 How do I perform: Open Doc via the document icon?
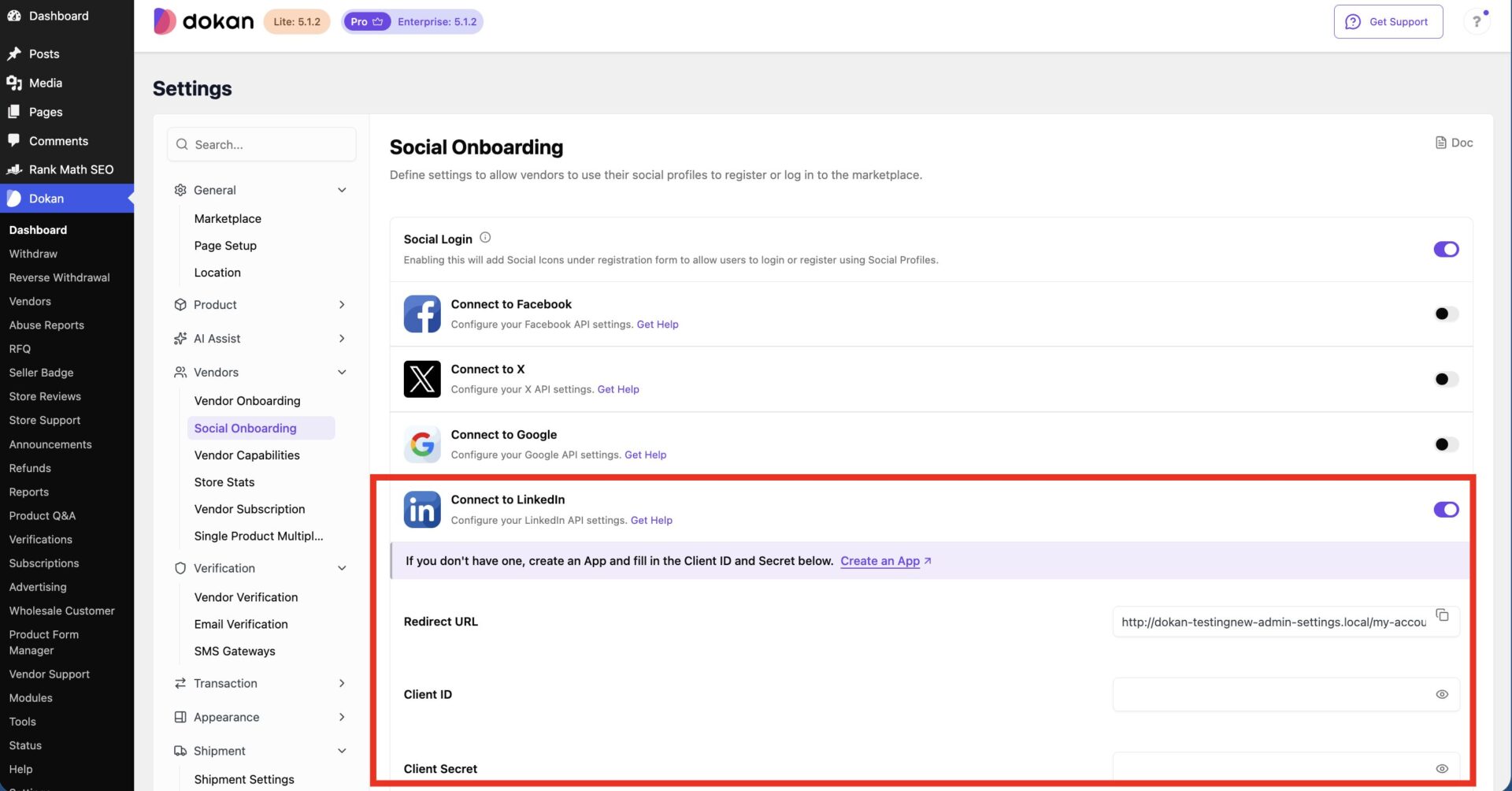click(x=1440, y=143)
